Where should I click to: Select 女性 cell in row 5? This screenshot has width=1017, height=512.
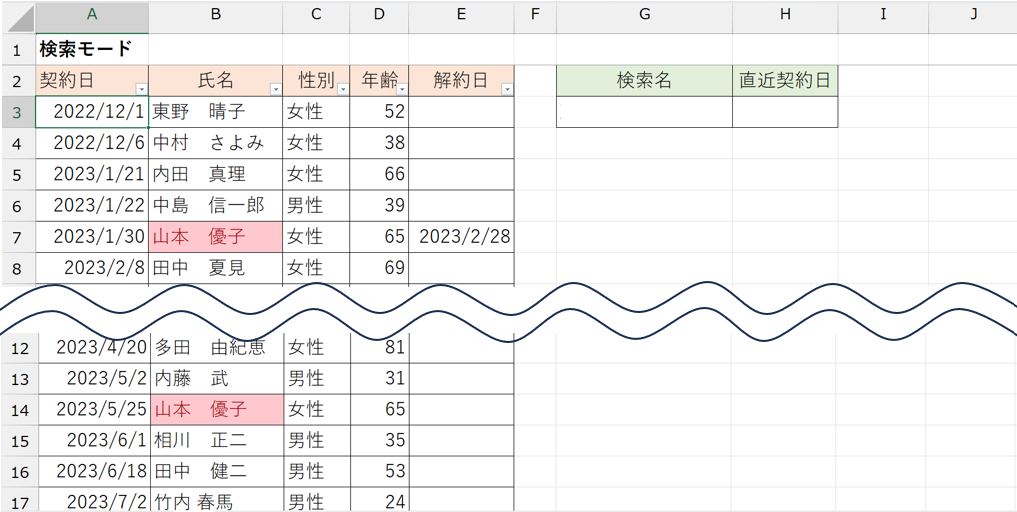tap(316, 175)
